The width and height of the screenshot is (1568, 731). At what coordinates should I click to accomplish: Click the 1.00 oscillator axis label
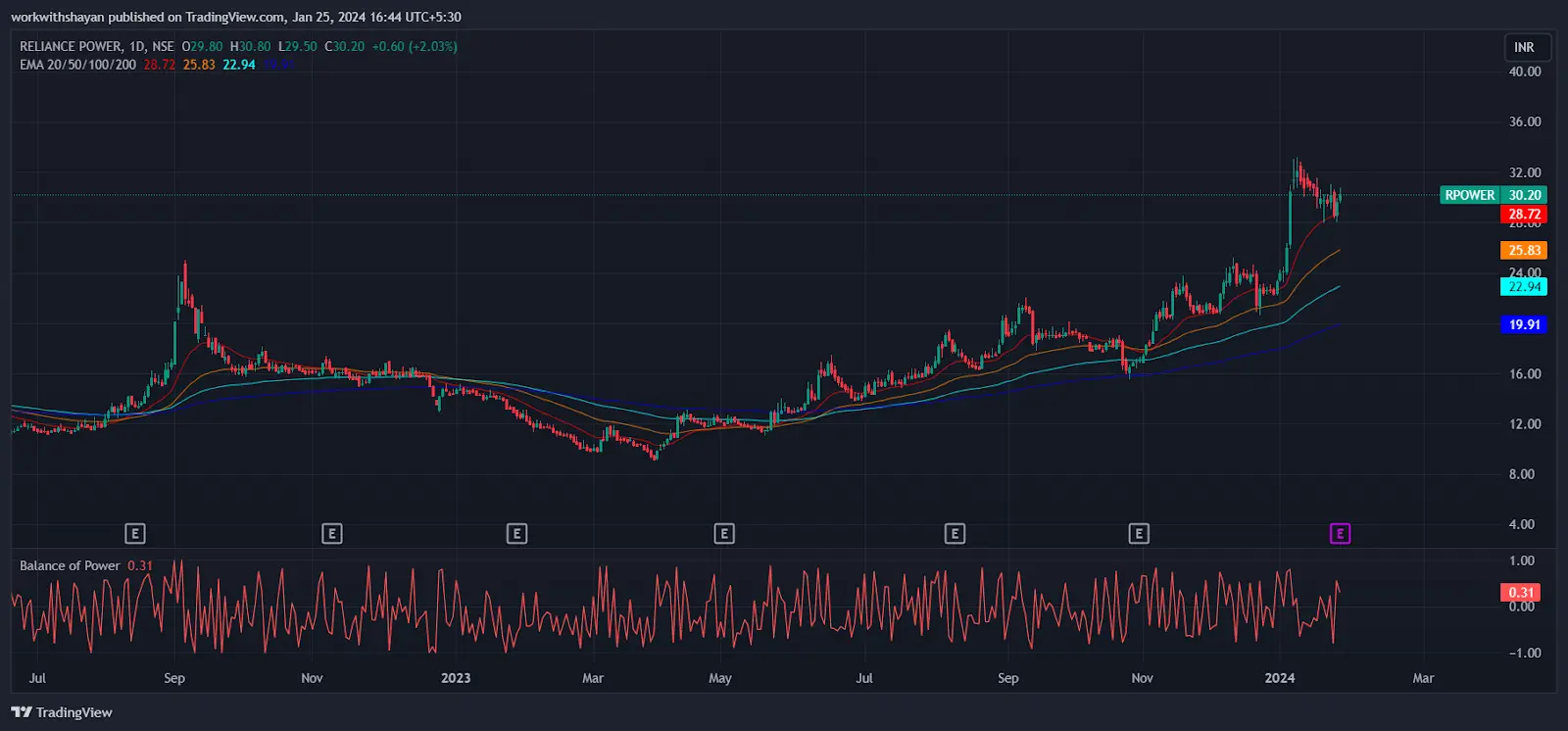(x=1522, y=560)
